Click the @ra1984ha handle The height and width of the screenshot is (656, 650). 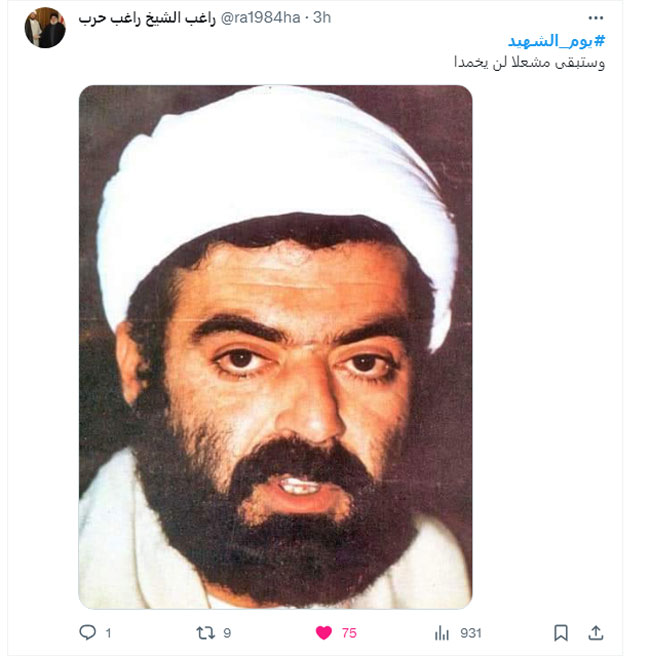coord(260,18)
